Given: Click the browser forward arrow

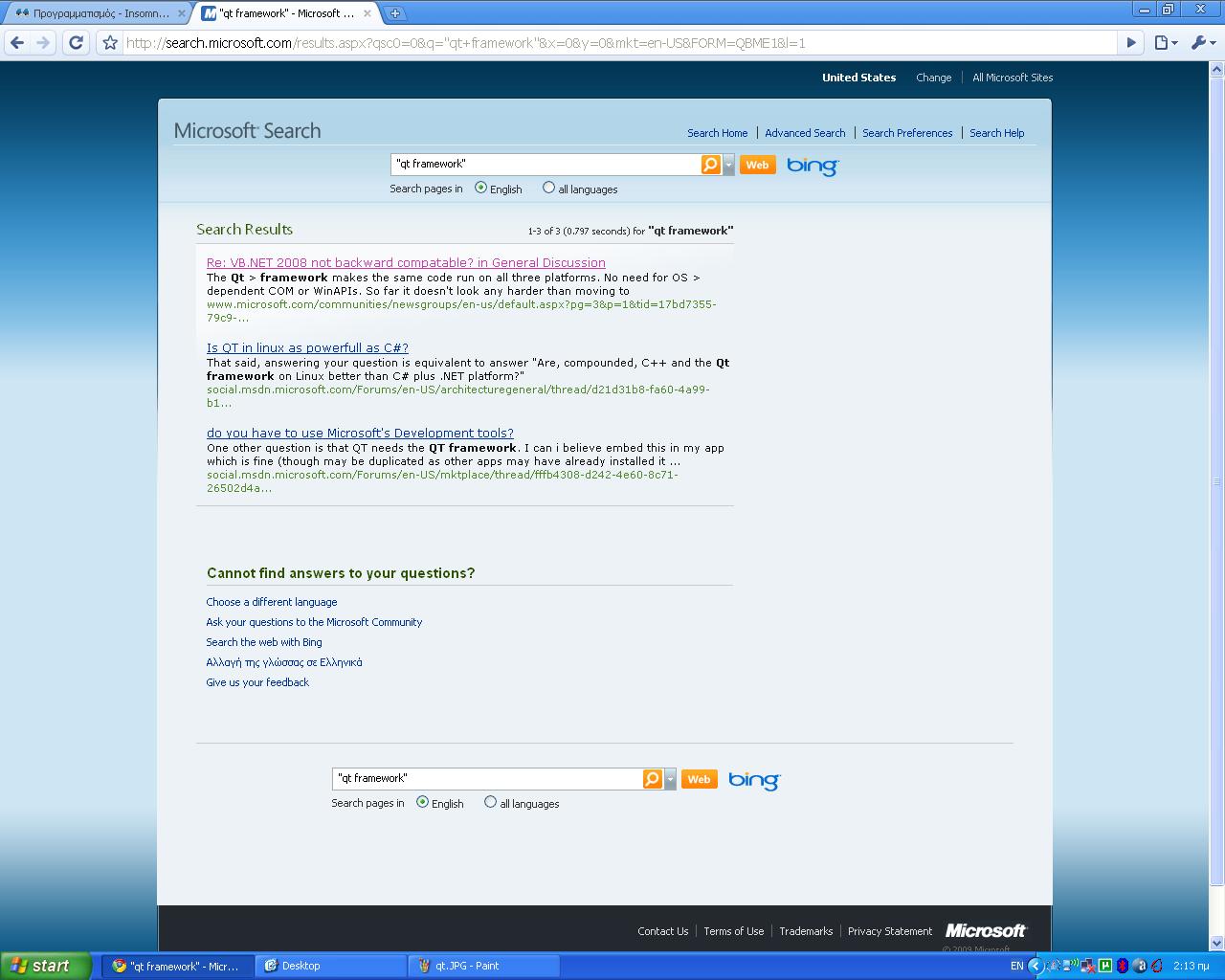Looking at the screenshot, I should click(x=43, y=42).
